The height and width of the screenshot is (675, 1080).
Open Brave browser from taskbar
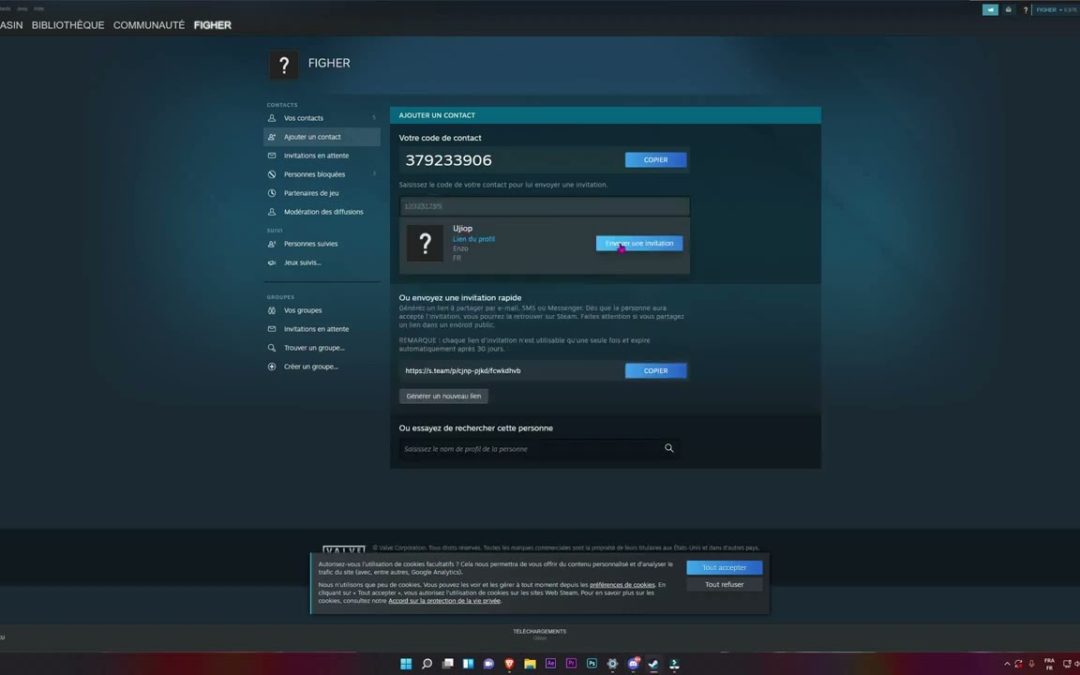[x=509, y=663]
